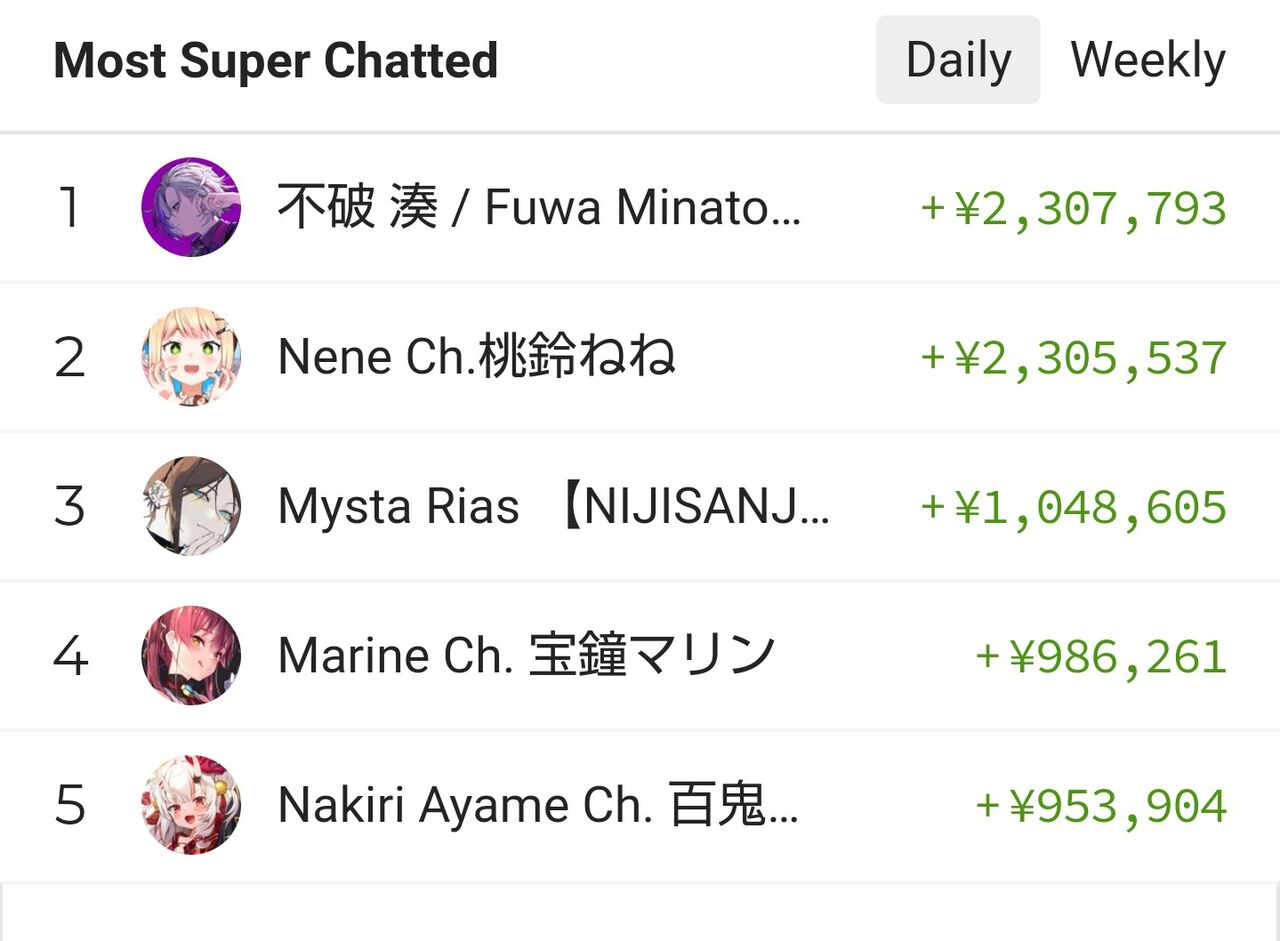This screenshot has height=941, width=1280.
Task: Click rank number 1 in the list
Action: click(70, 207)
